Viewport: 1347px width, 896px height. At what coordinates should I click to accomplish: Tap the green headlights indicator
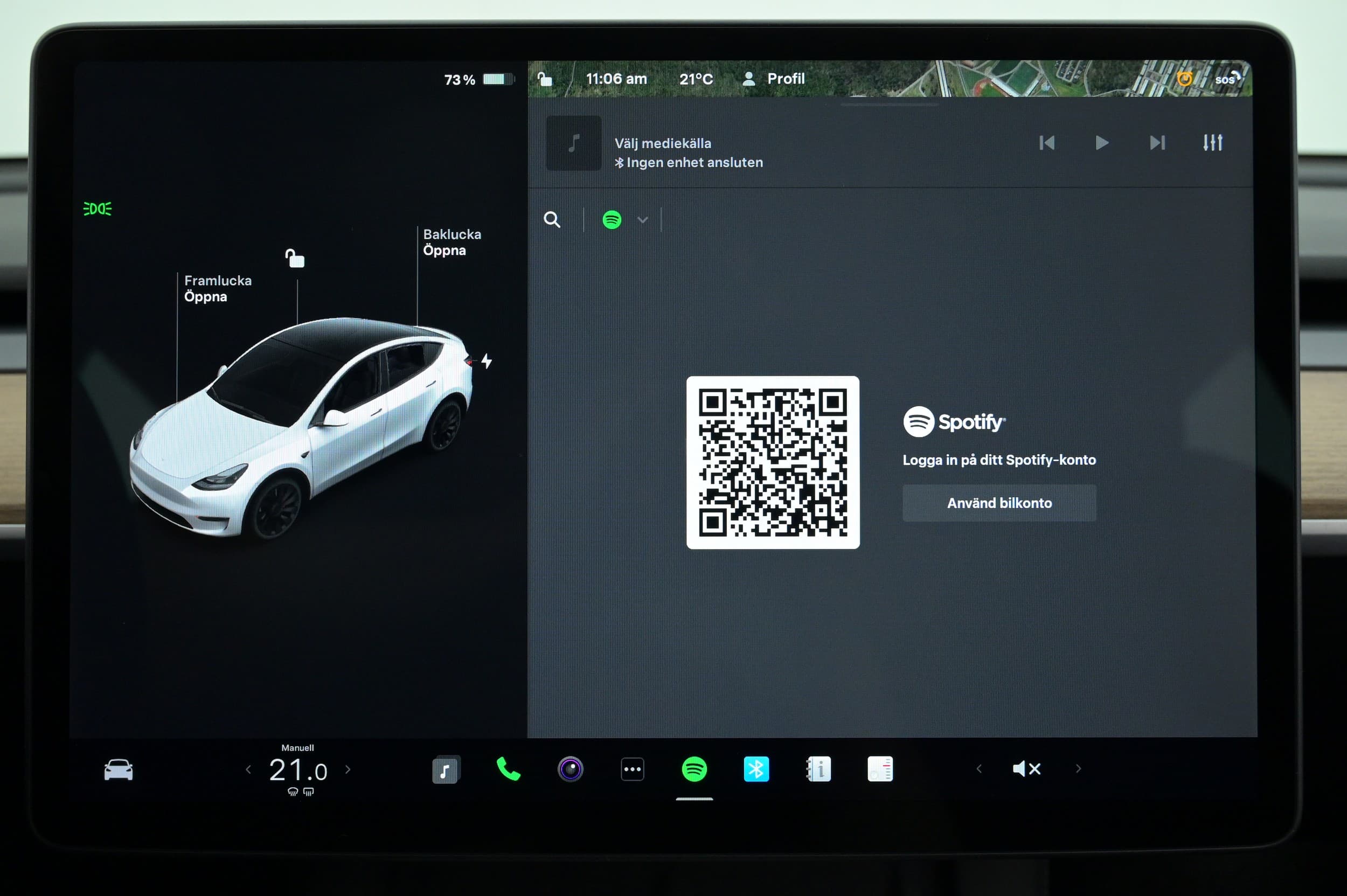(98, 209)
